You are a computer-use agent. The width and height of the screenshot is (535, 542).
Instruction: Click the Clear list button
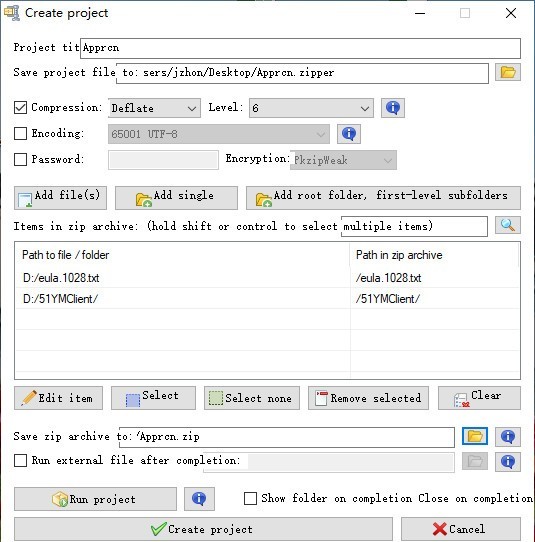tap(479, 398)
